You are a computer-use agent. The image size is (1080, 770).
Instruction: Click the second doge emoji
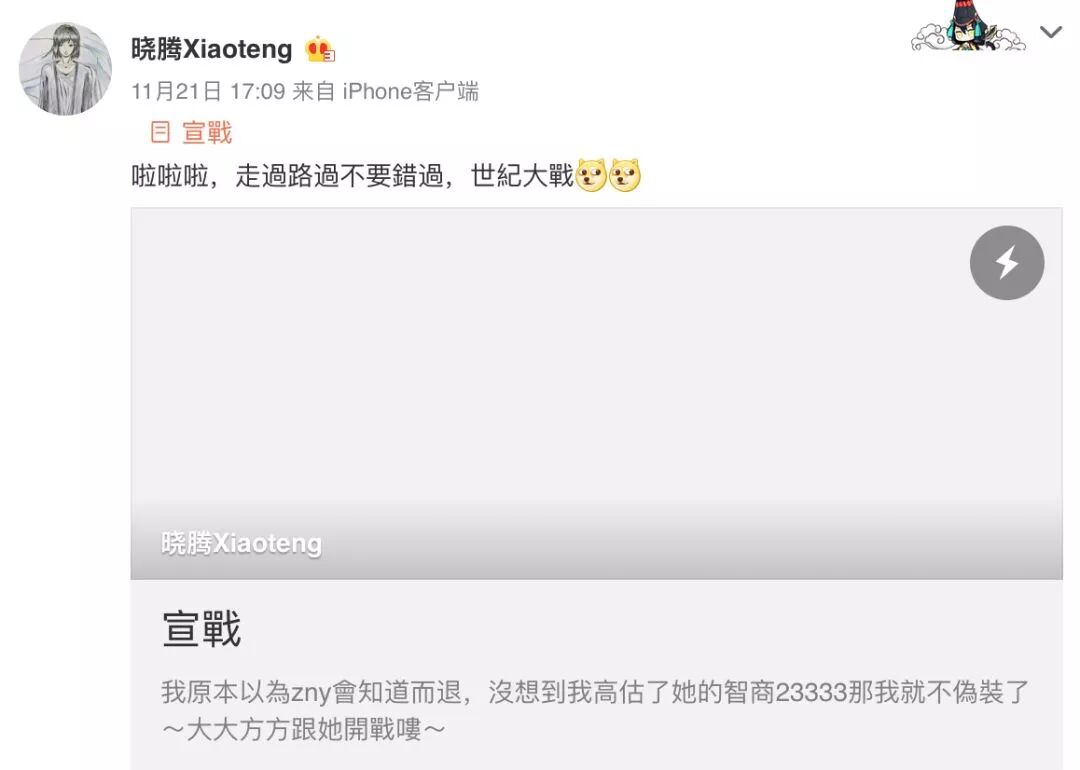(625, 175)
